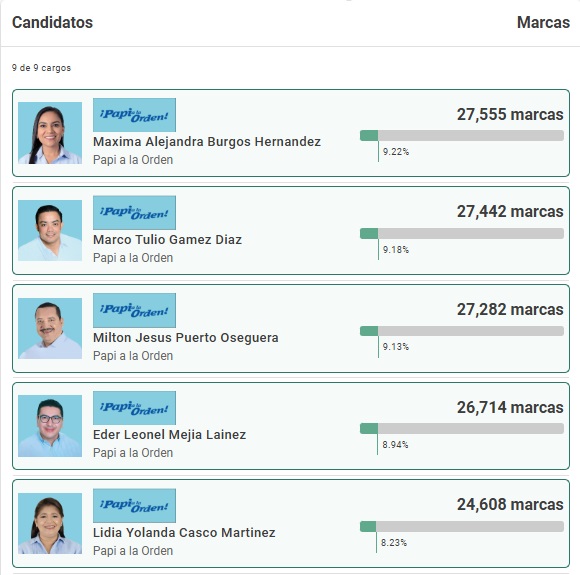The image size is (580, 575).
Task: Select the name Marco Tulio Gamez Diaz
Action: pos(167,239)
